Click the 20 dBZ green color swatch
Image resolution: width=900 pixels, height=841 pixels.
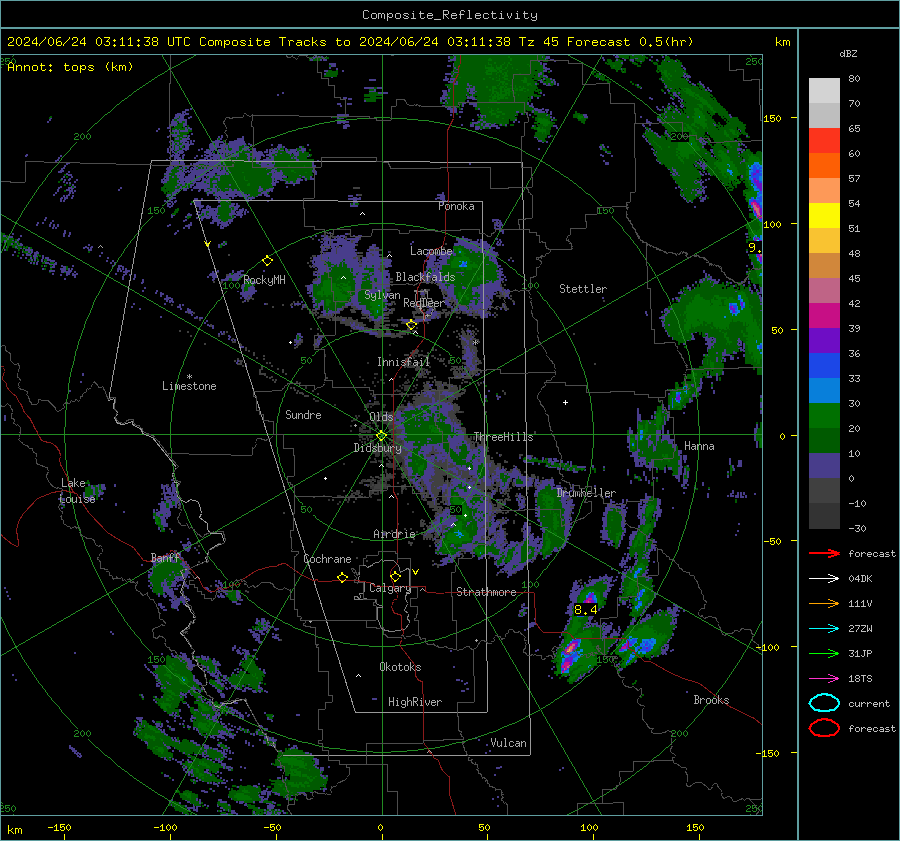coord(824,415)
